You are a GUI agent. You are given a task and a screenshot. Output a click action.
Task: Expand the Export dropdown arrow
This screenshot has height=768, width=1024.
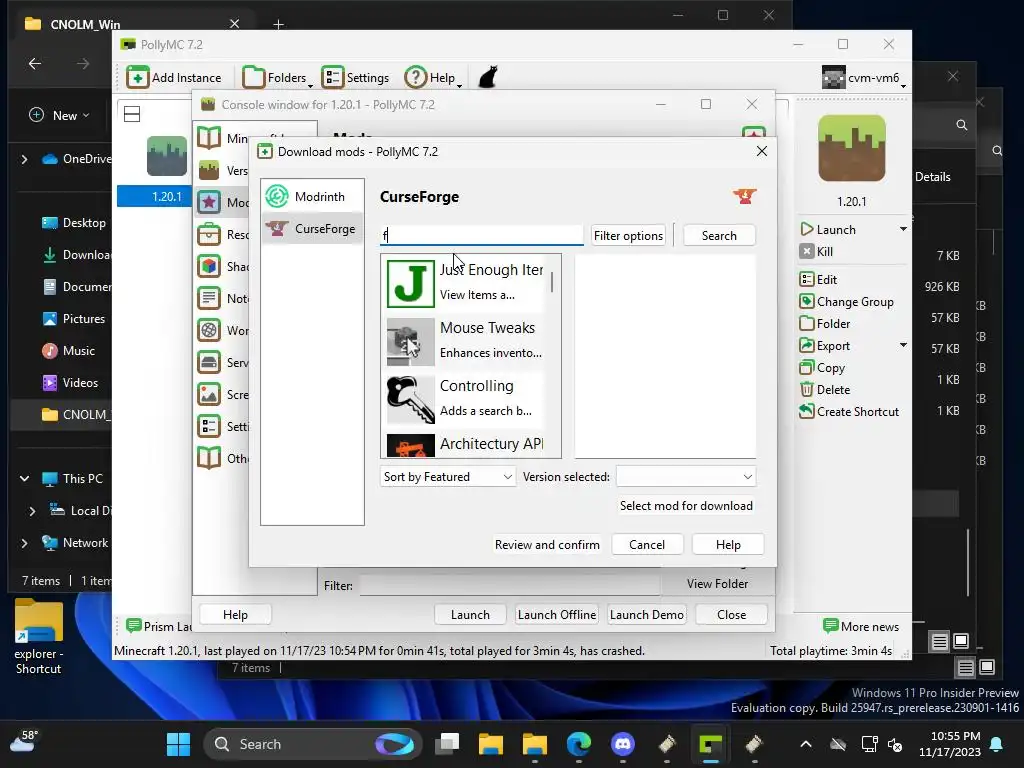[x=903, y=345]
